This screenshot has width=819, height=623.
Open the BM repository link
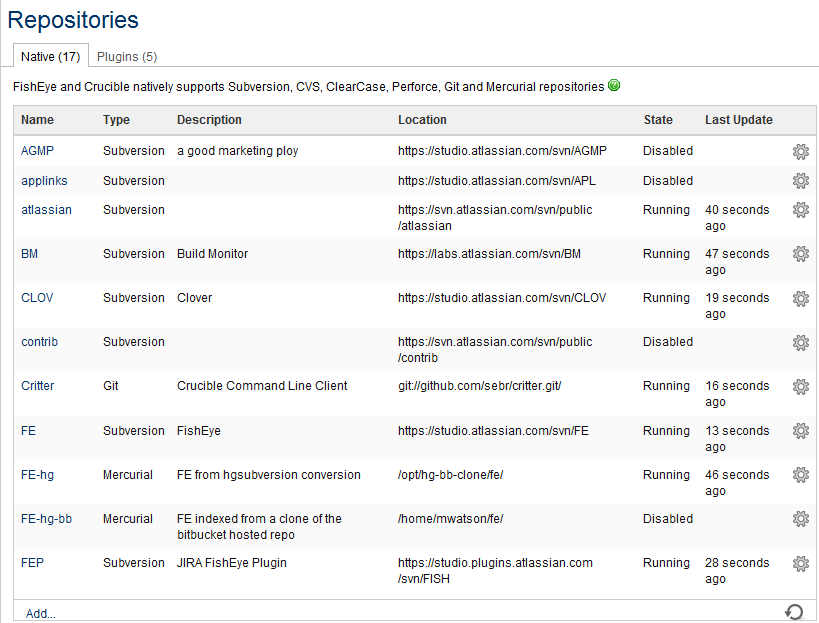coord(29,254)
